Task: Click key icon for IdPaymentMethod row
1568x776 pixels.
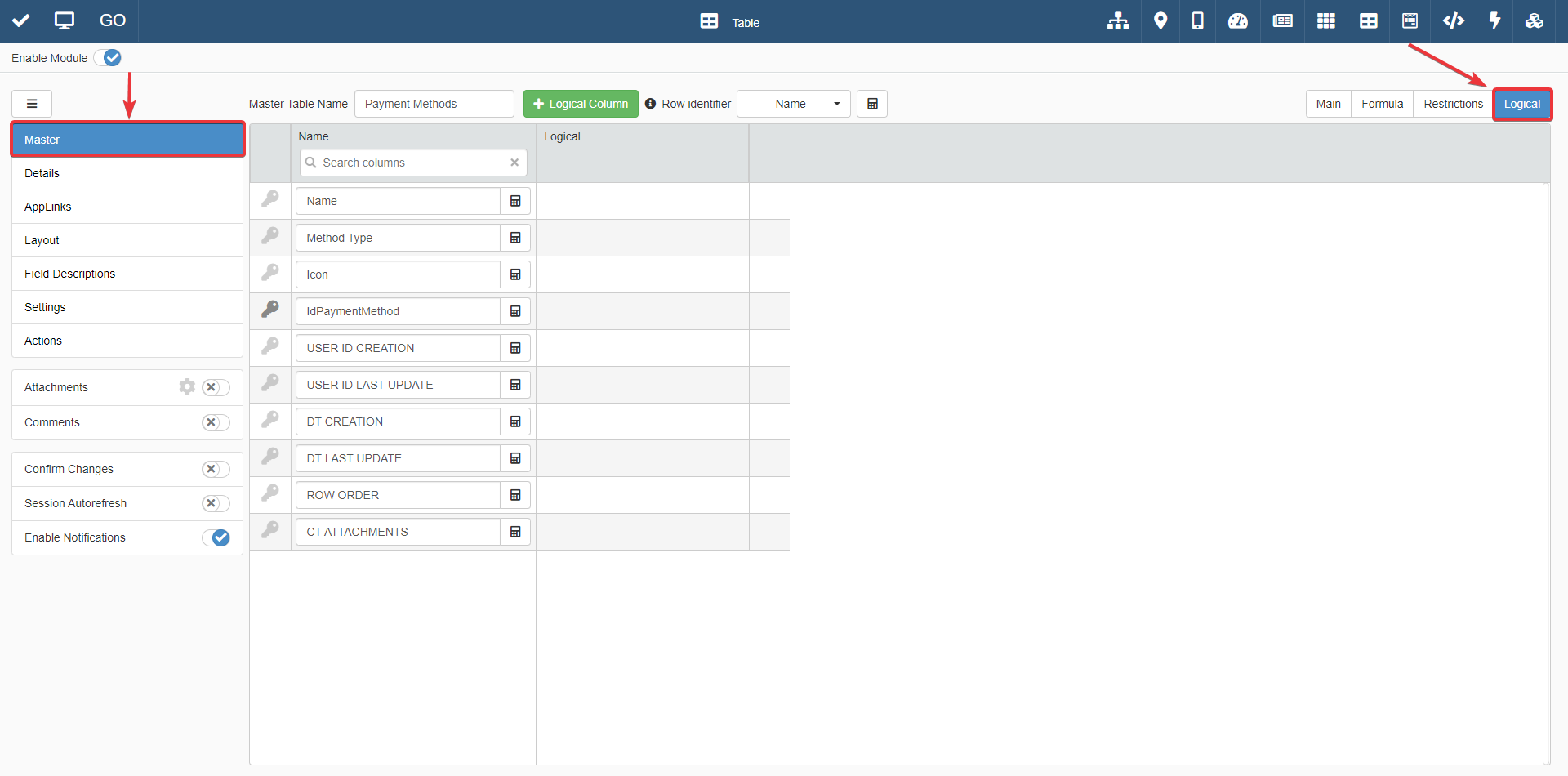Action: [x=270, y=310]
